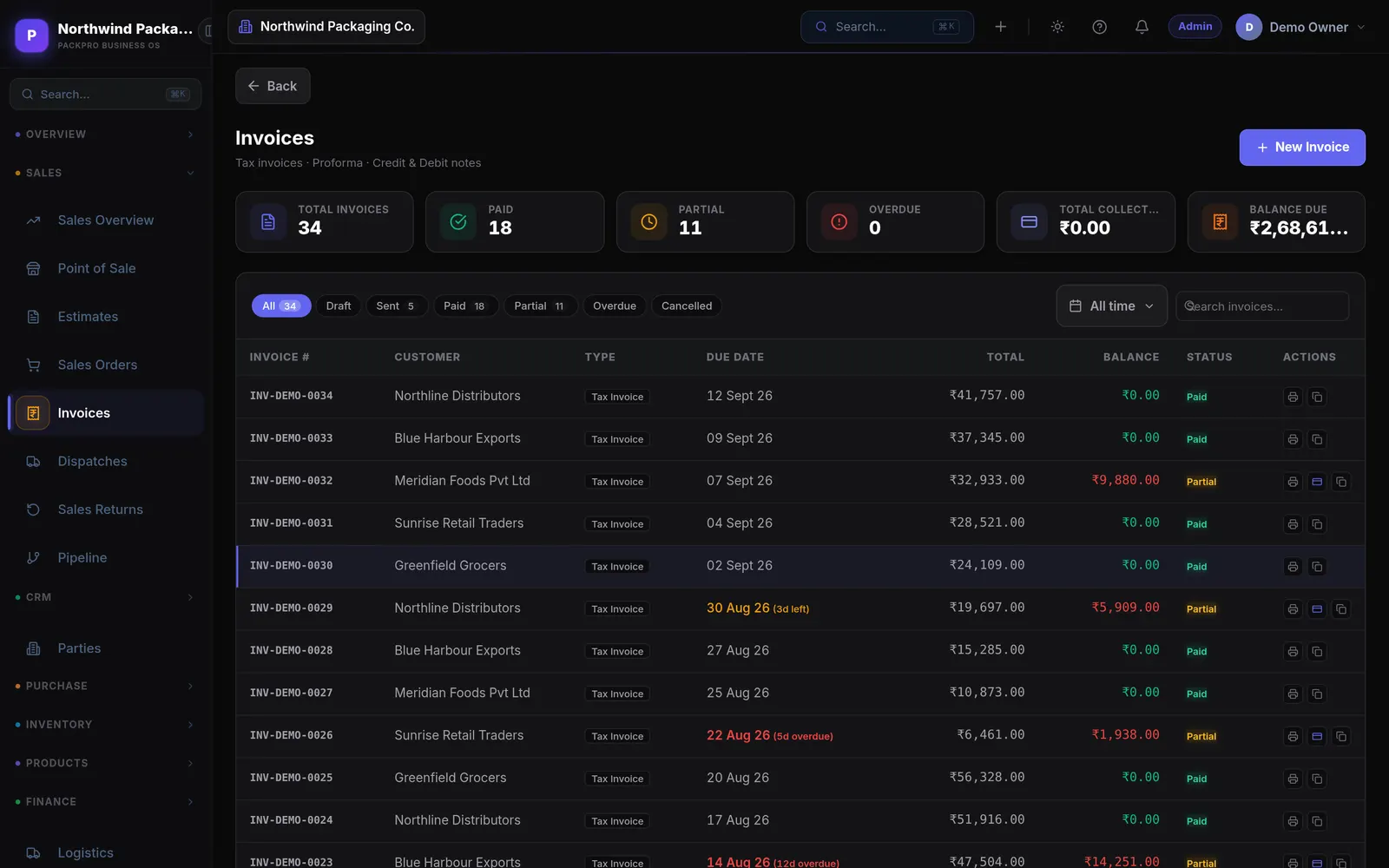The image size is (1389, 868).
Task: Collapse the sidebar panel toggle
Action: click(207, 31)
